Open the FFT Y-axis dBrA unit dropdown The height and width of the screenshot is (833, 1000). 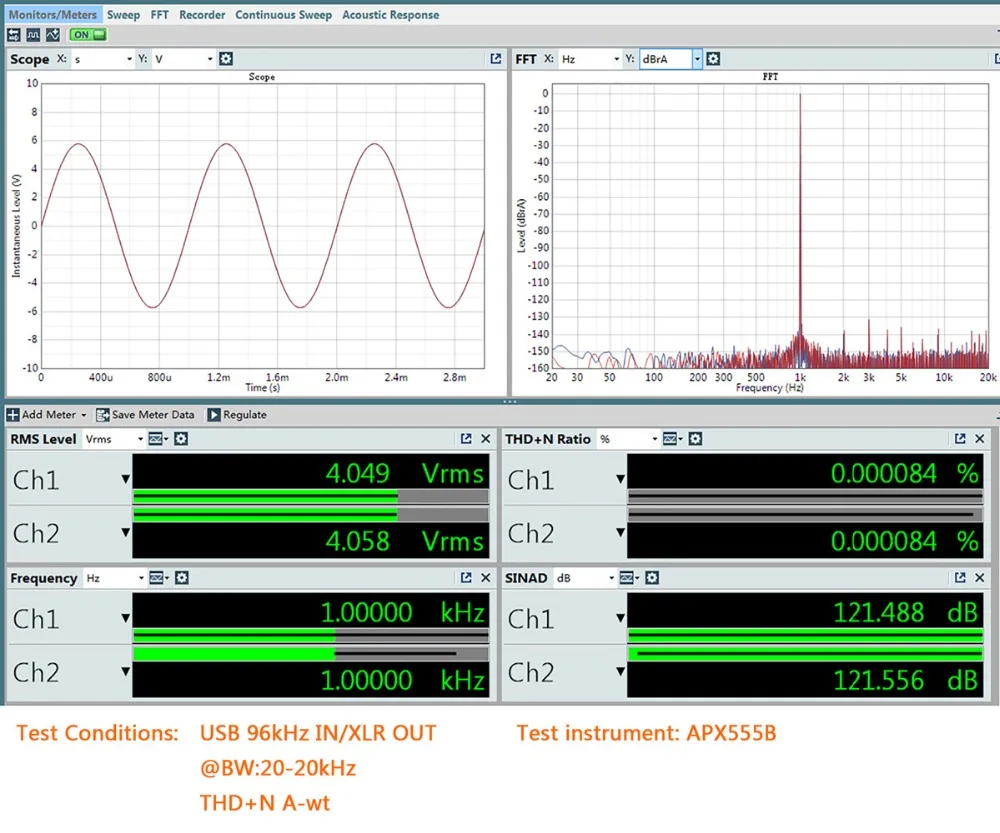(697, 59)
